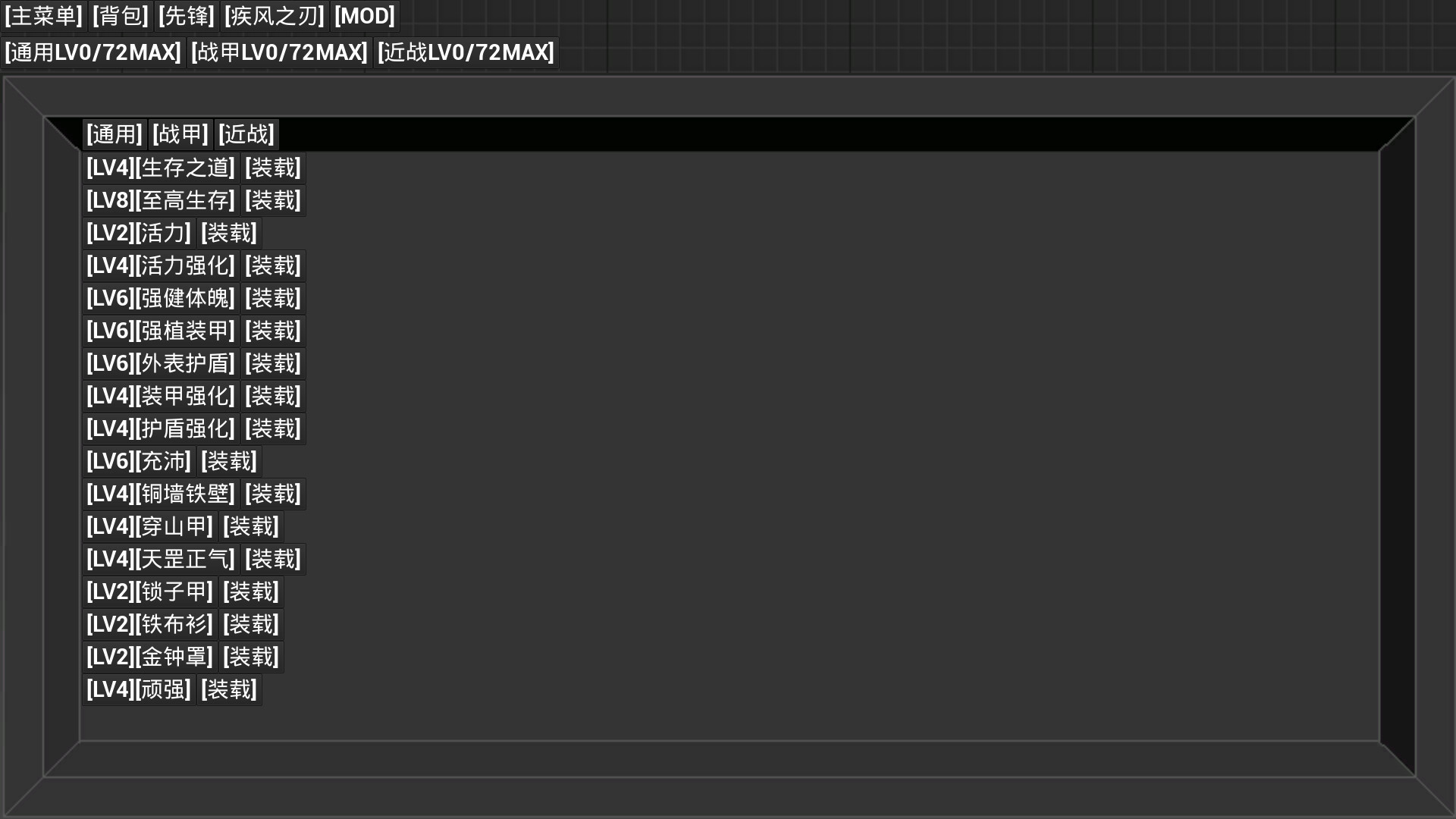Open the 疾风之刃 menu
The image size is (1456, 819).
point(275,16)
